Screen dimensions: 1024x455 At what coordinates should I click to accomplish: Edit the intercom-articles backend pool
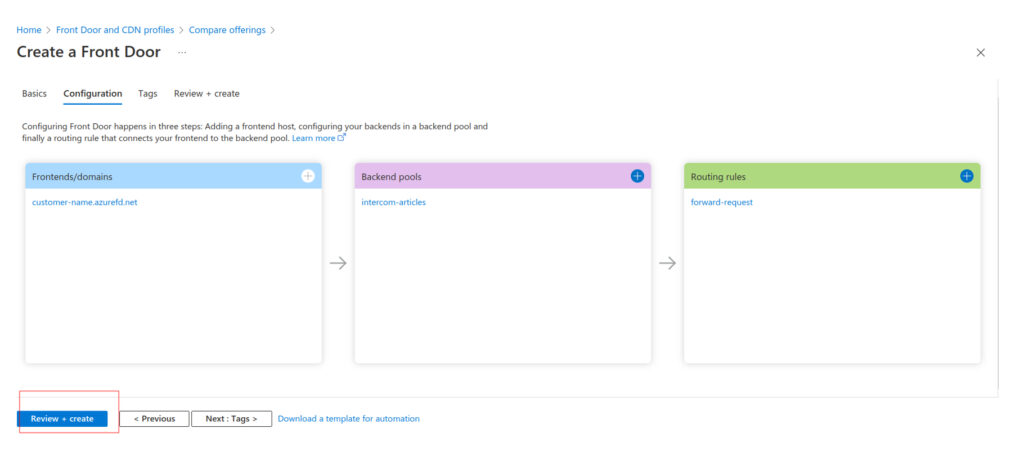394,202
